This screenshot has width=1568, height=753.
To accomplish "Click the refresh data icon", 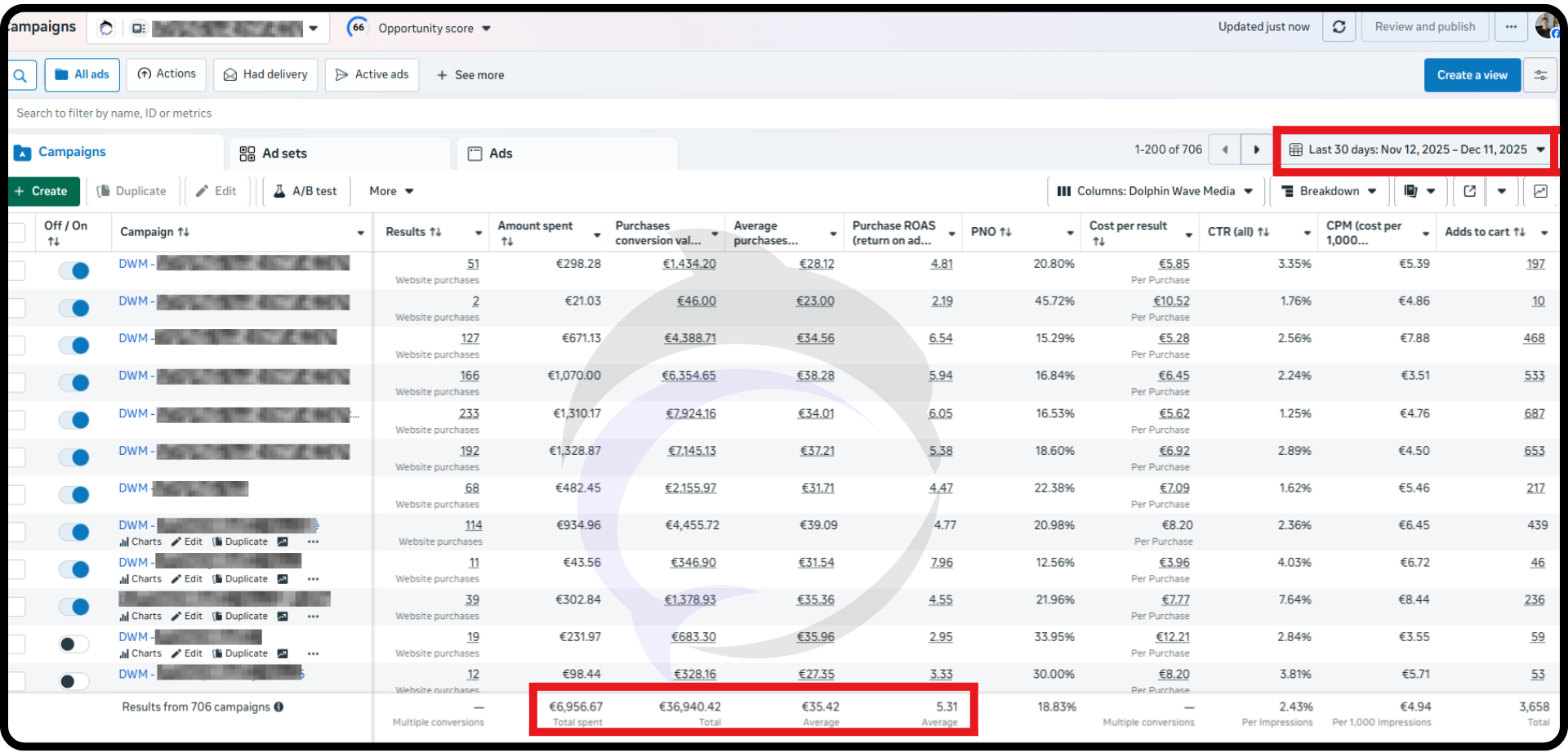I will point(1339,27).
